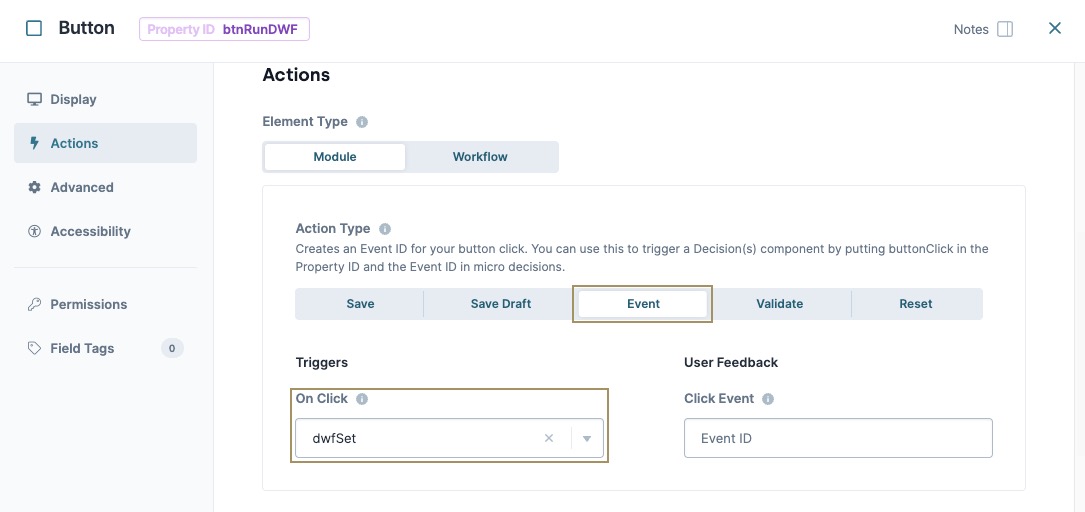
Task: Click the Field Tags tag icon
Action: 34,348
